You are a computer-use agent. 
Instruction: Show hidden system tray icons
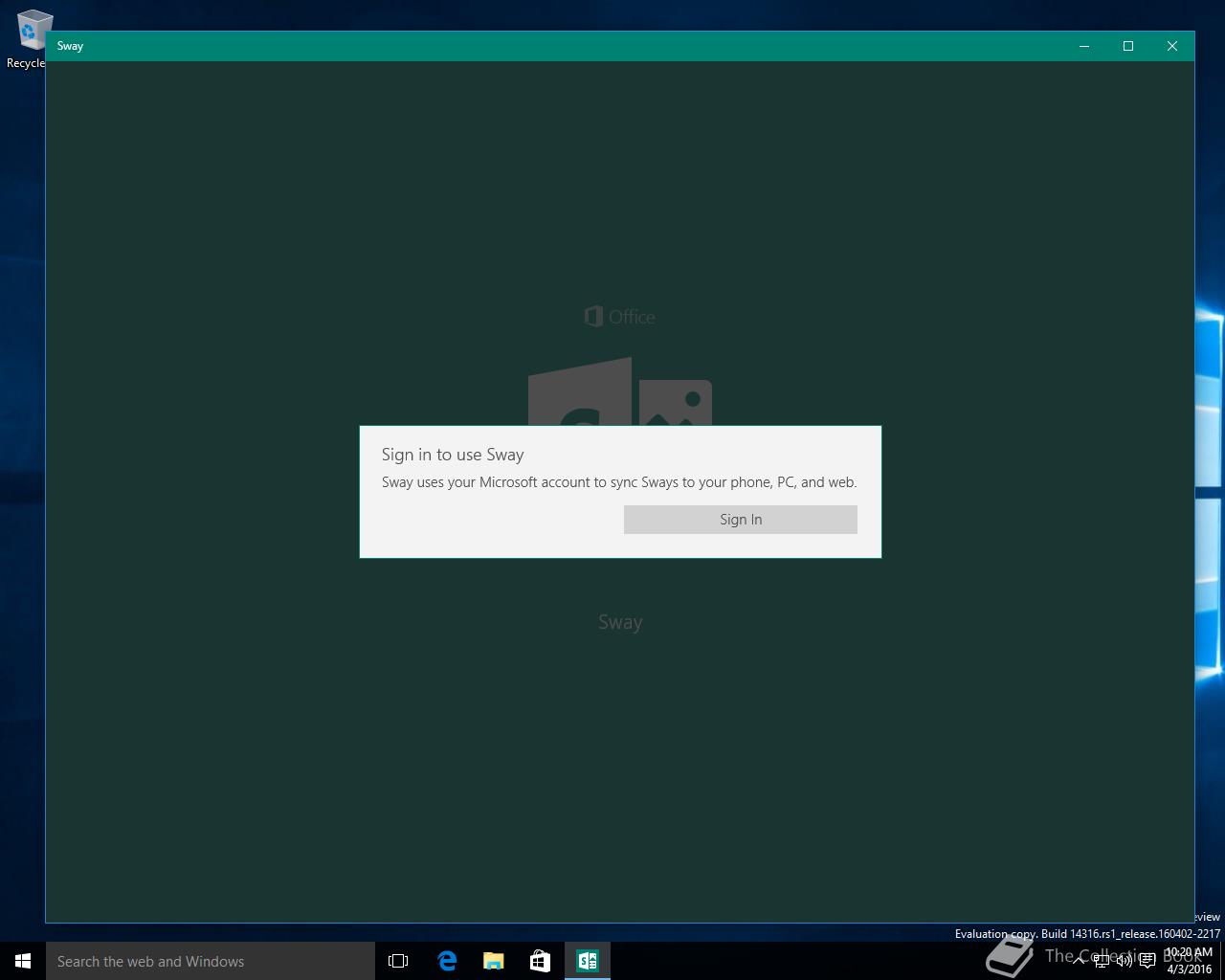click(1079, 961)
